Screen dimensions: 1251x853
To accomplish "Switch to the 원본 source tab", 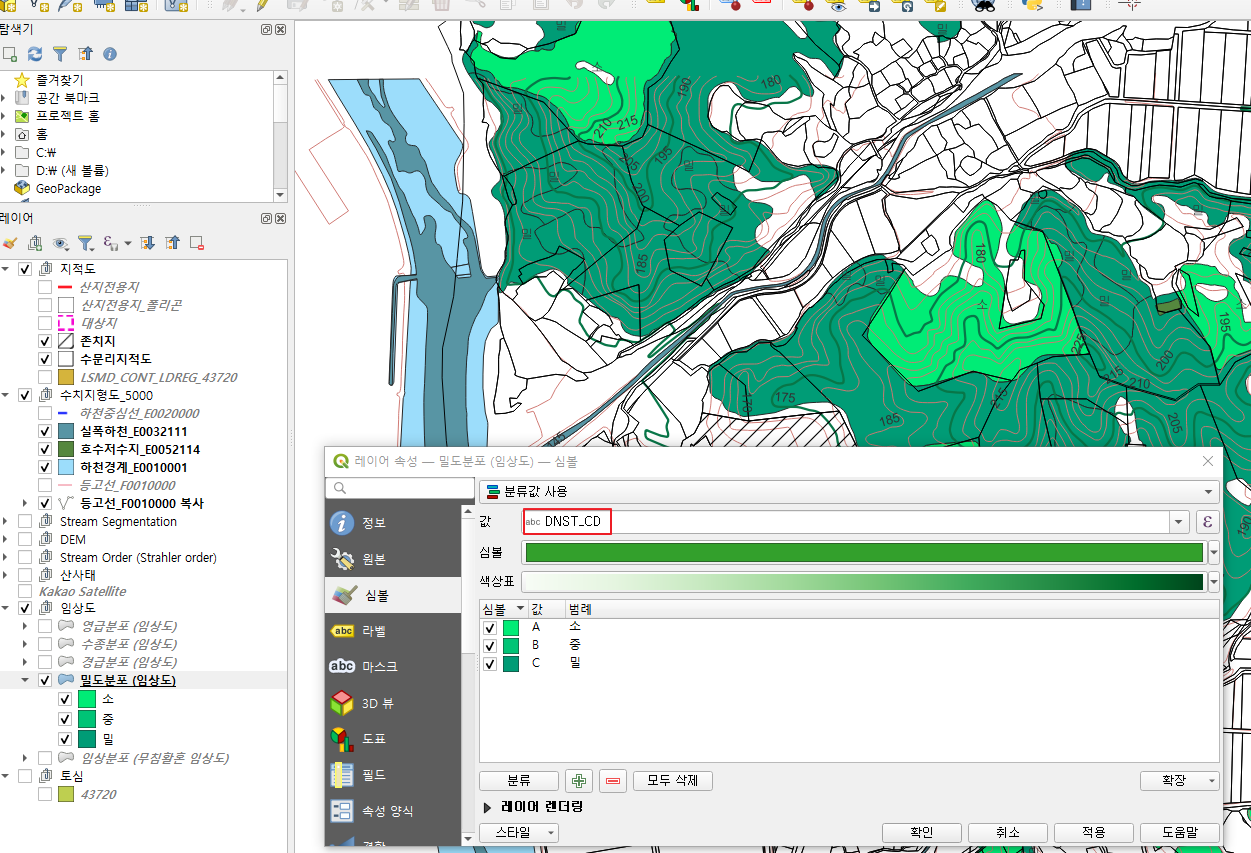I will [393, 559].
